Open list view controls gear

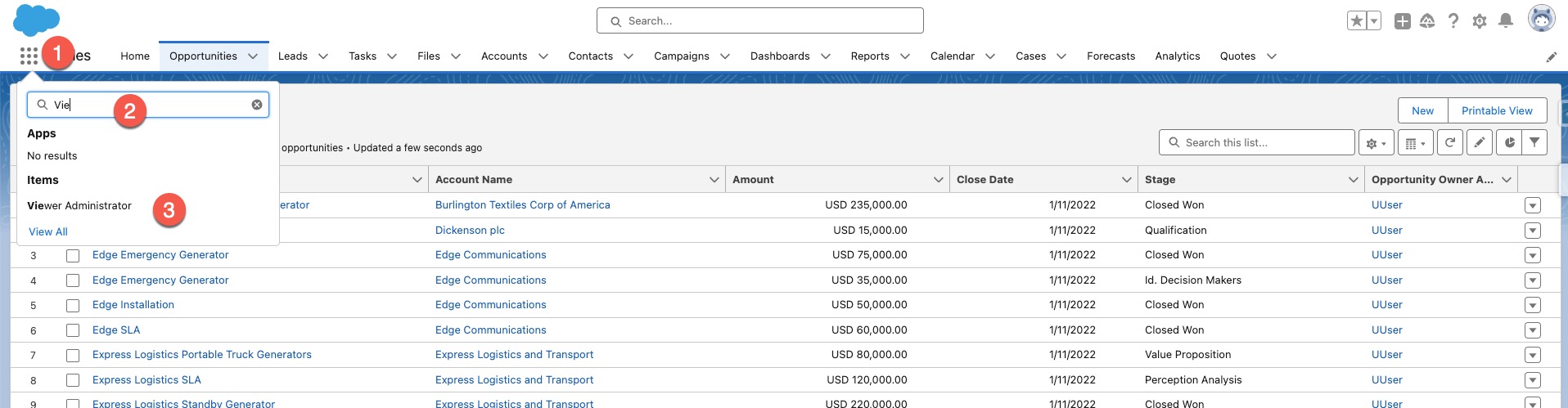pyautogui.click(x=1377, y=142)
